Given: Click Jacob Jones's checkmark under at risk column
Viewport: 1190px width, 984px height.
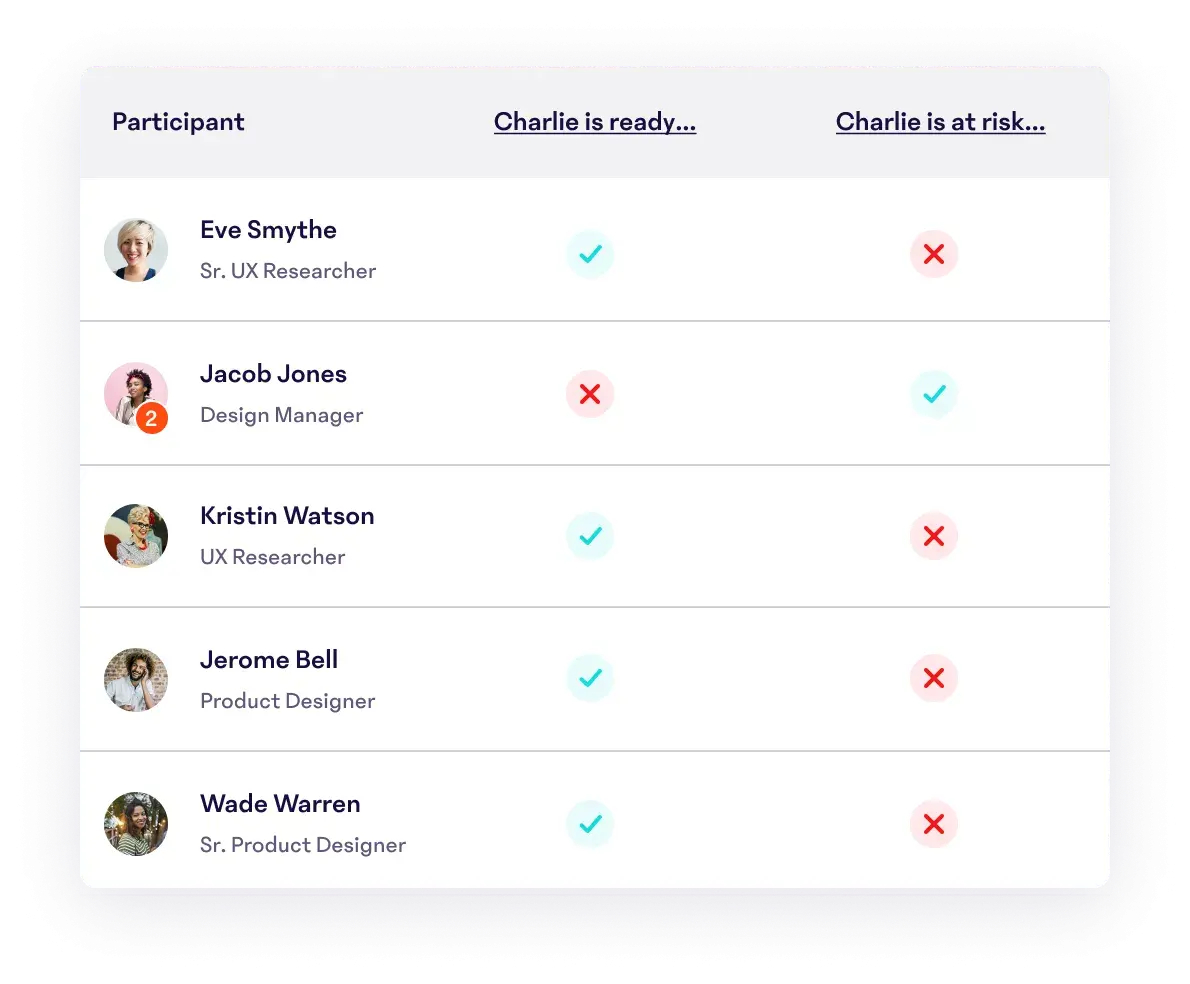Looking at the screenshot, I should tap(933, 394).
